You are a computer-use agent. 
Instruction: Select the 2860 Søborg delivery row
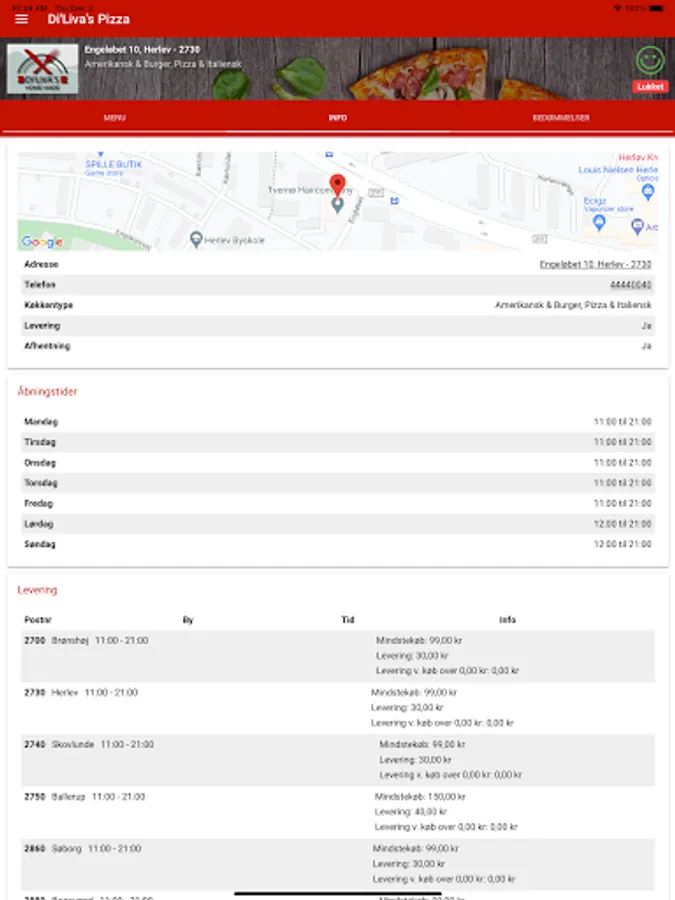pos(338,864)
